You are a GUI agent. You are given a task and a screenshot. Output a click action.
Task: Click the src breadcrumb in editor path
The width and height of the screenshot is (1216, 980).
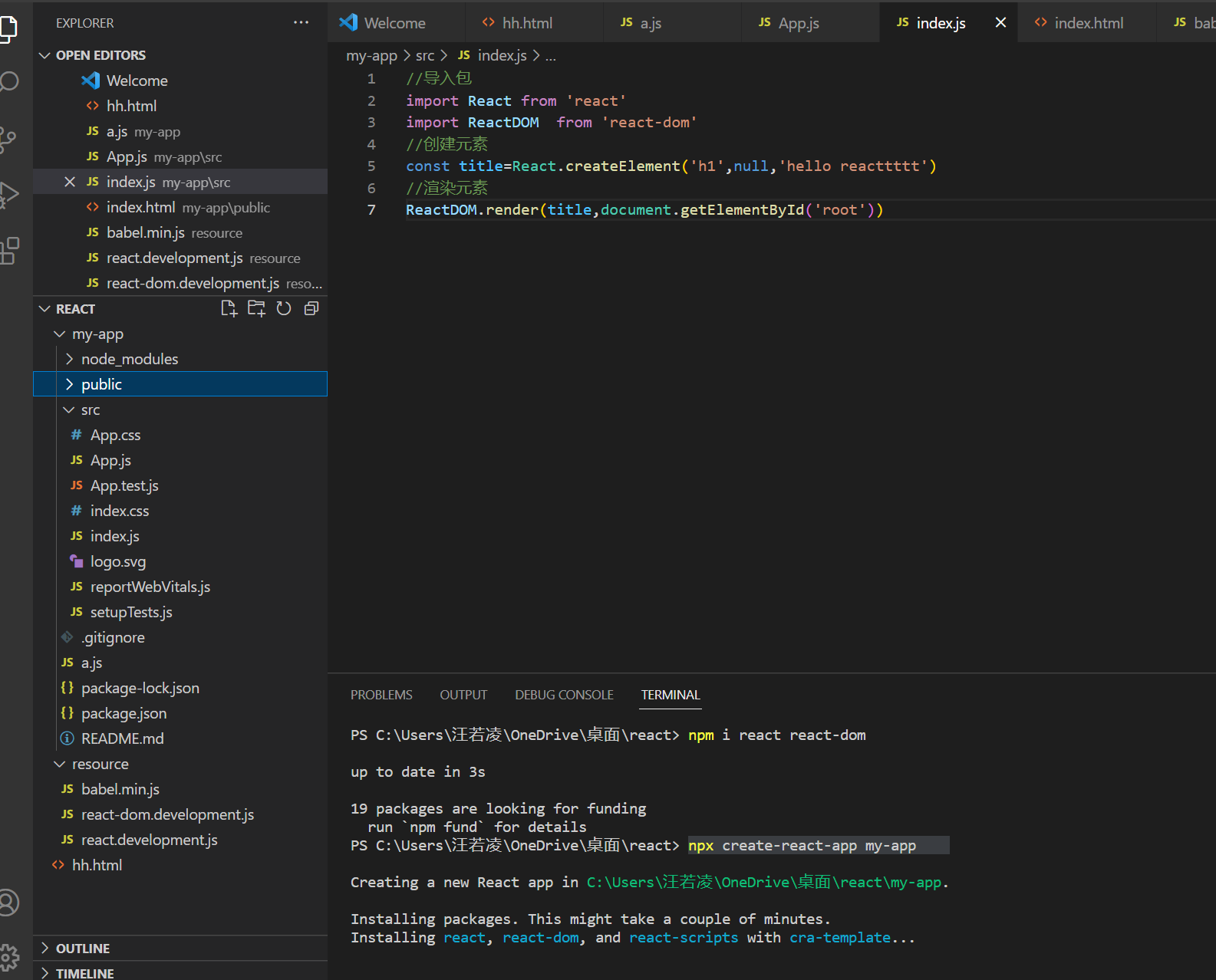click(425, 56)
